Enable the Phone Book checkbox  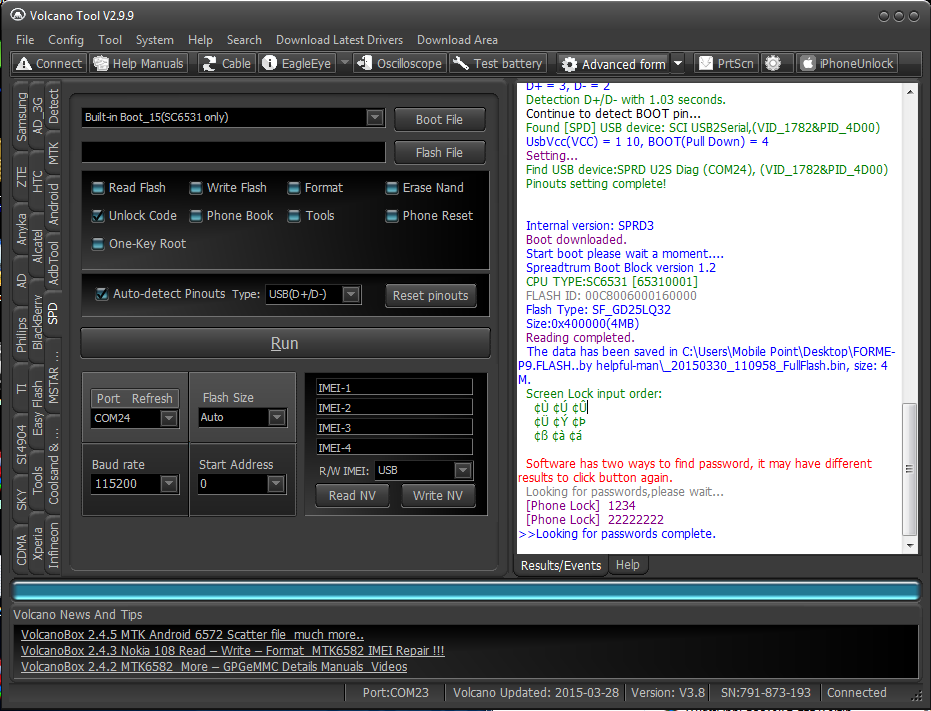point(195,216)
